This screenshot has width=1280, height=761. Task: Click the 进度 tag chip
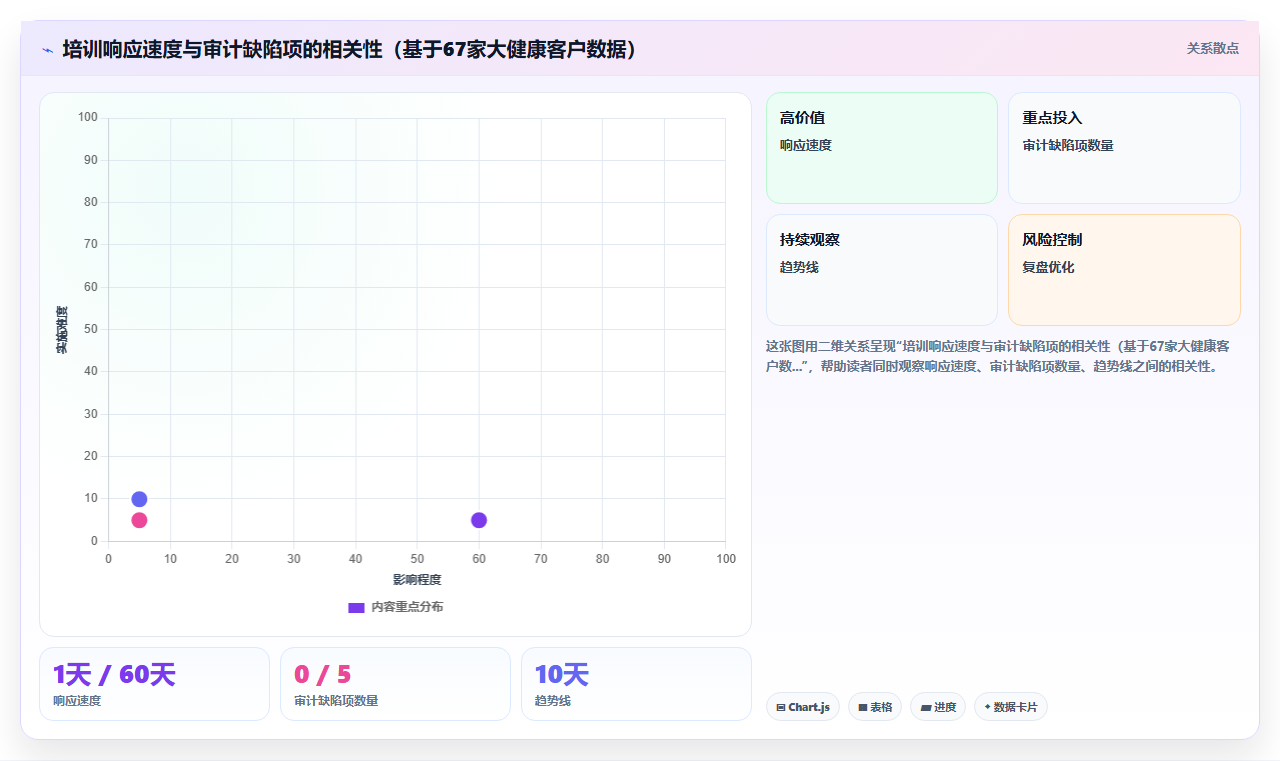click(x=938, y=707)
